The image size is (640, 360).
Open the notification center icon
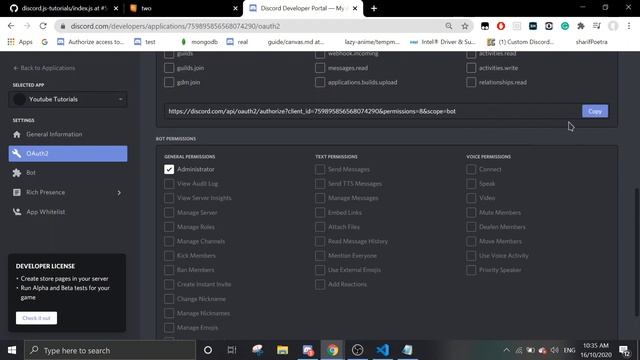(x=624, y=350)
